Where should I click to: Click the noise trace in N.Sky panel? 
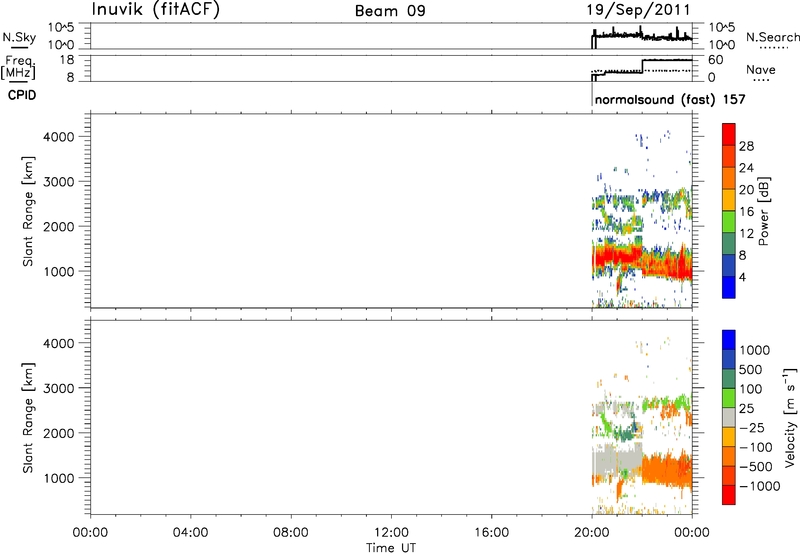[642, 36]
